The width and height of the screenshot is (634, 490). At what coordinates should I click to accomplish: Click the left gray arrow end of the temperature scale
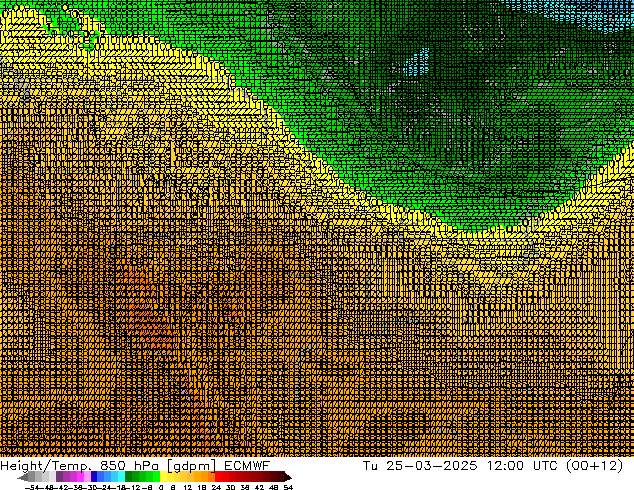(x=23, y=477)
